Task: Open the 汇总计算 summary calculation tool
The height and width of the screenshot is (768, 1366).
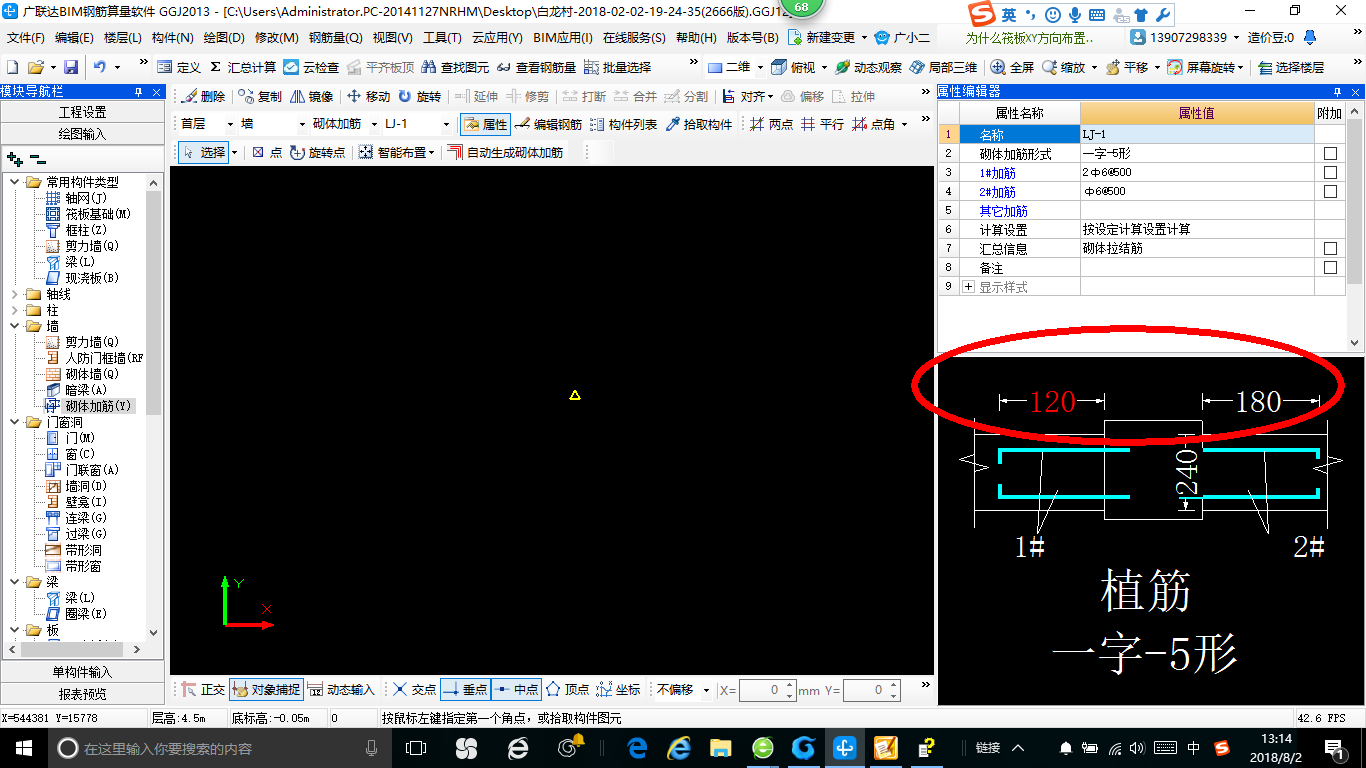Action: coord(243,67)
